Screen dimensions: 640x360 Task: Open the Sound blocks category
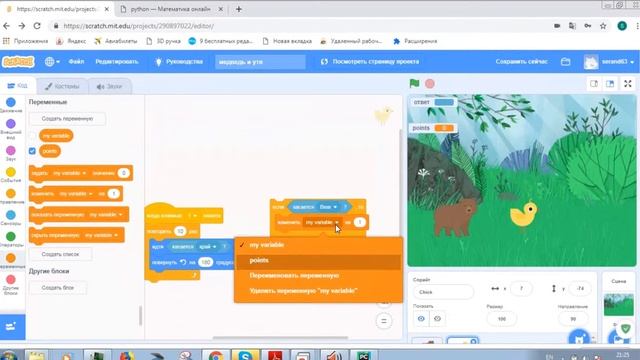11,153
